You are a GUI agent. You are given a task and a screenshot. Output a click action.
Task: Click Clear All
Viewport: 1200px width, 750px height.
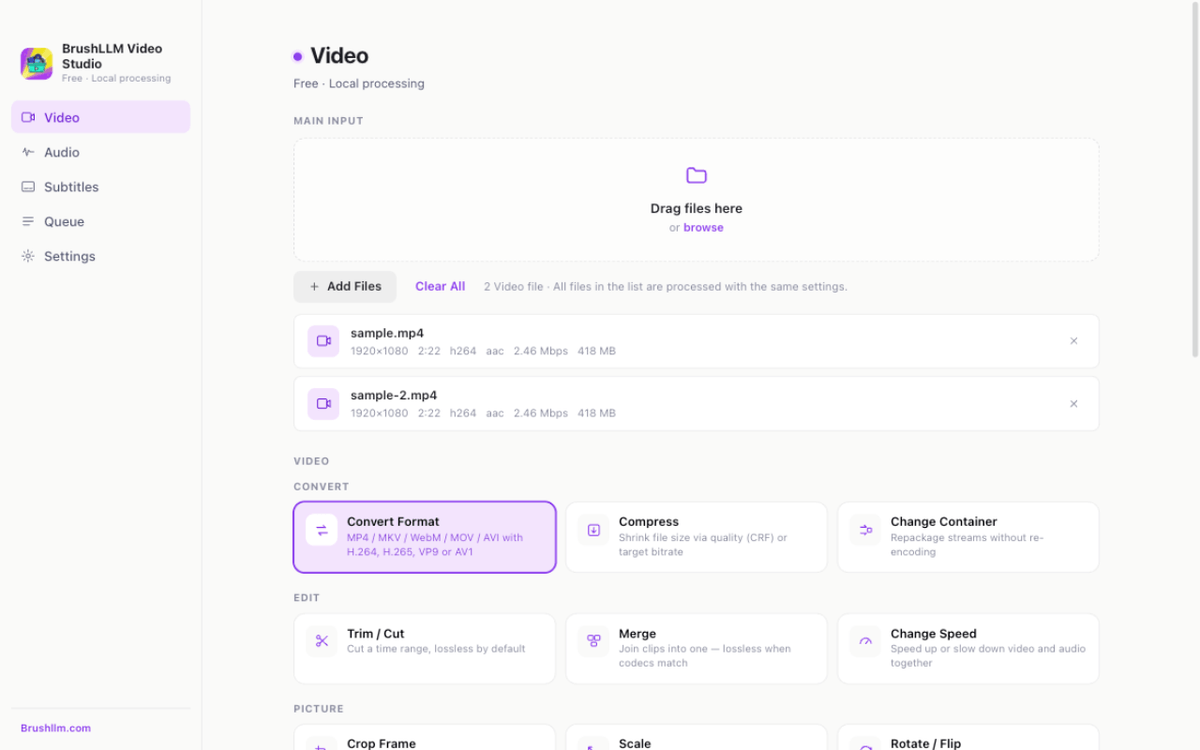point(440,287)
